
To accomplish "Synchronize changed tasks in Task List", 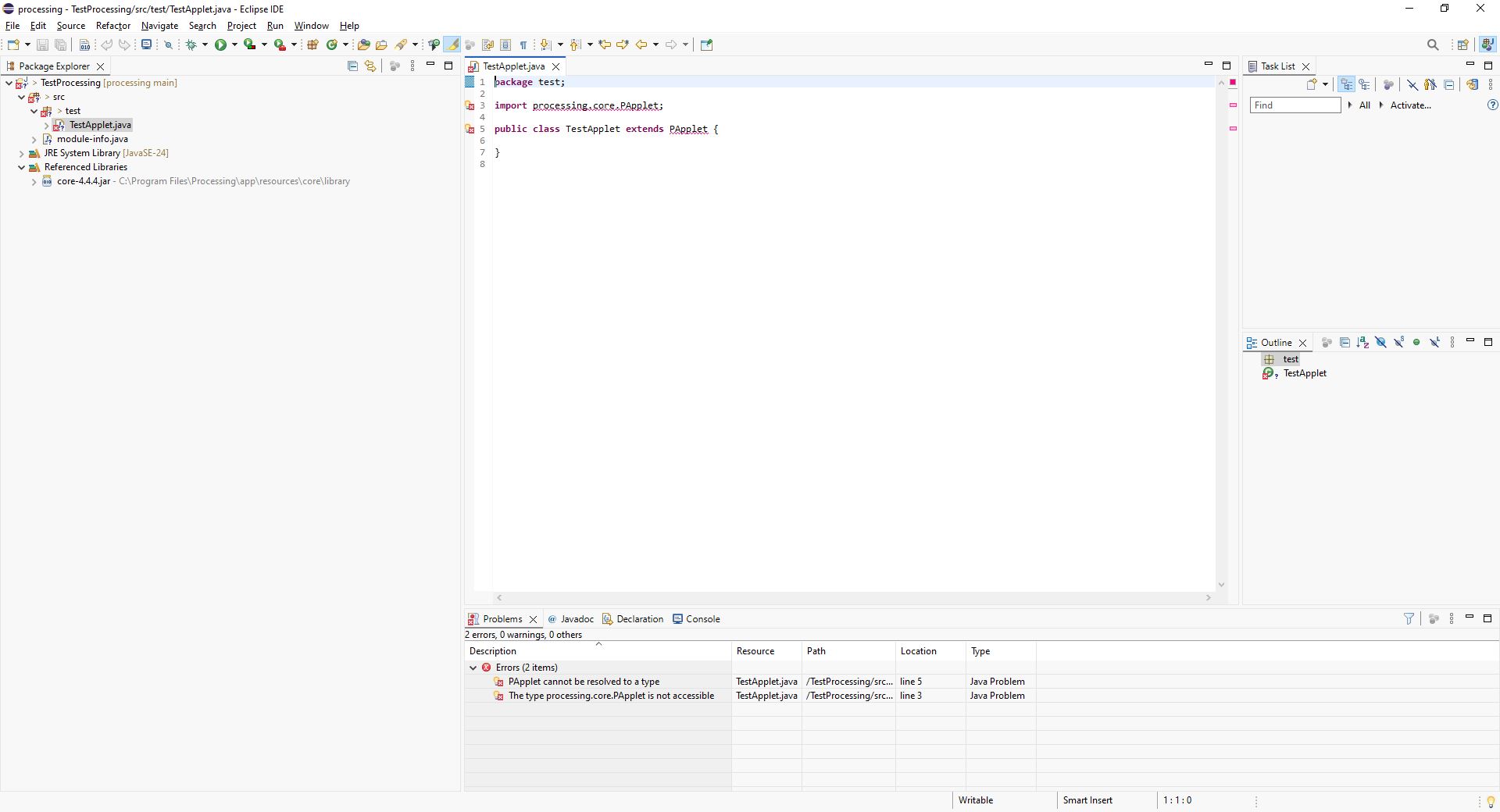I will coord(1473,84).
